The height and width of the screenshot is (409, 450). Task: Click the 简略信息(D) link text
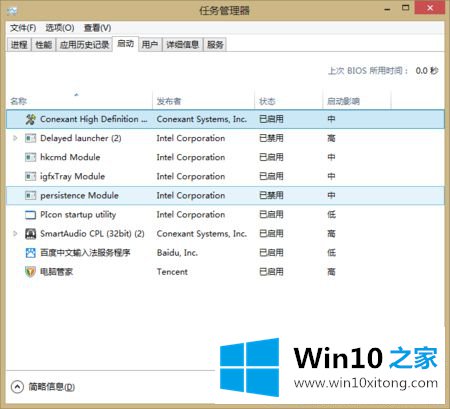coord(52,387)
